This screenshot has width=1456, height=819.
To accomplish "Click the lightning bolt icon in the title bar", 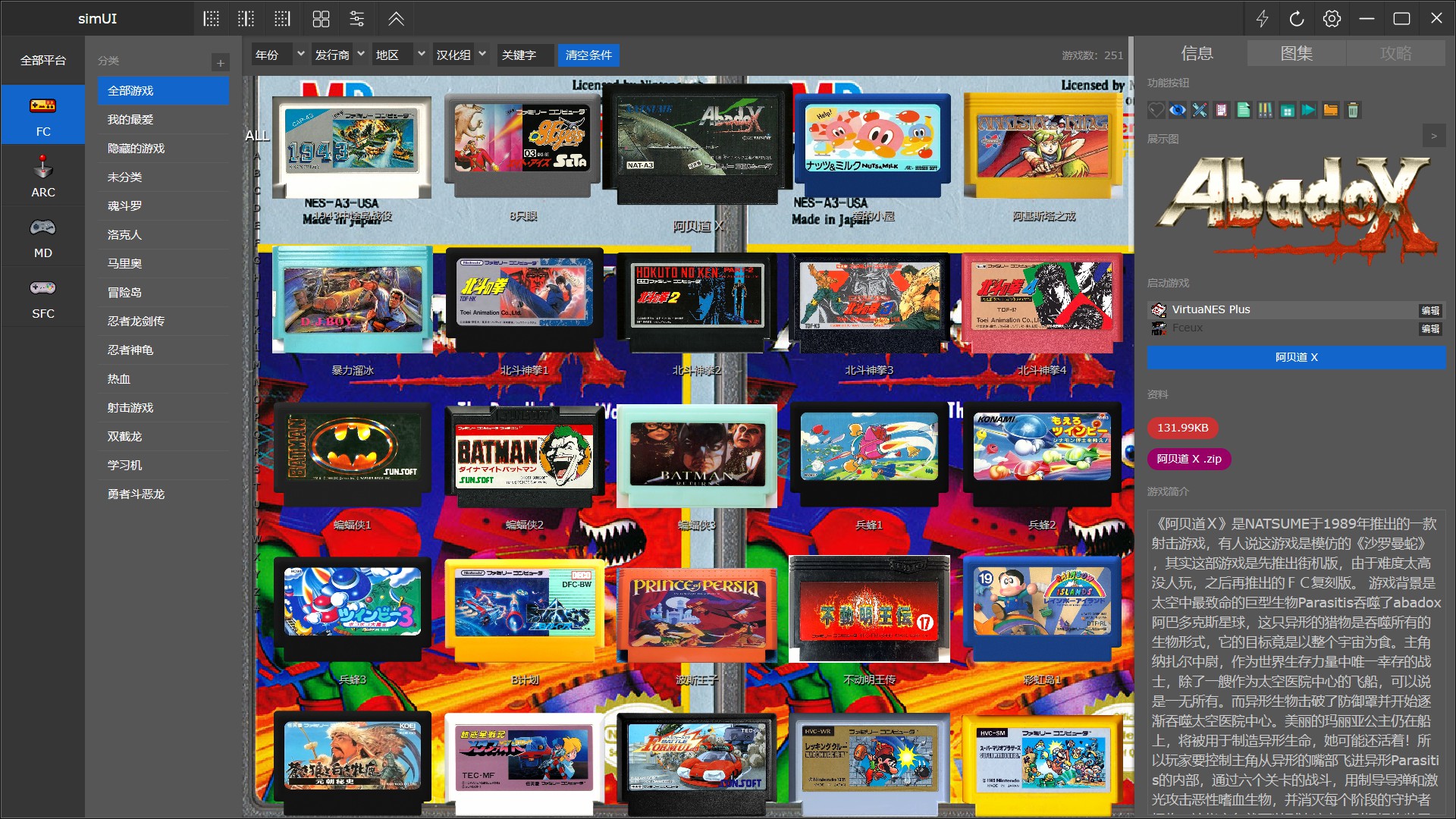I will click(1262, 19).
